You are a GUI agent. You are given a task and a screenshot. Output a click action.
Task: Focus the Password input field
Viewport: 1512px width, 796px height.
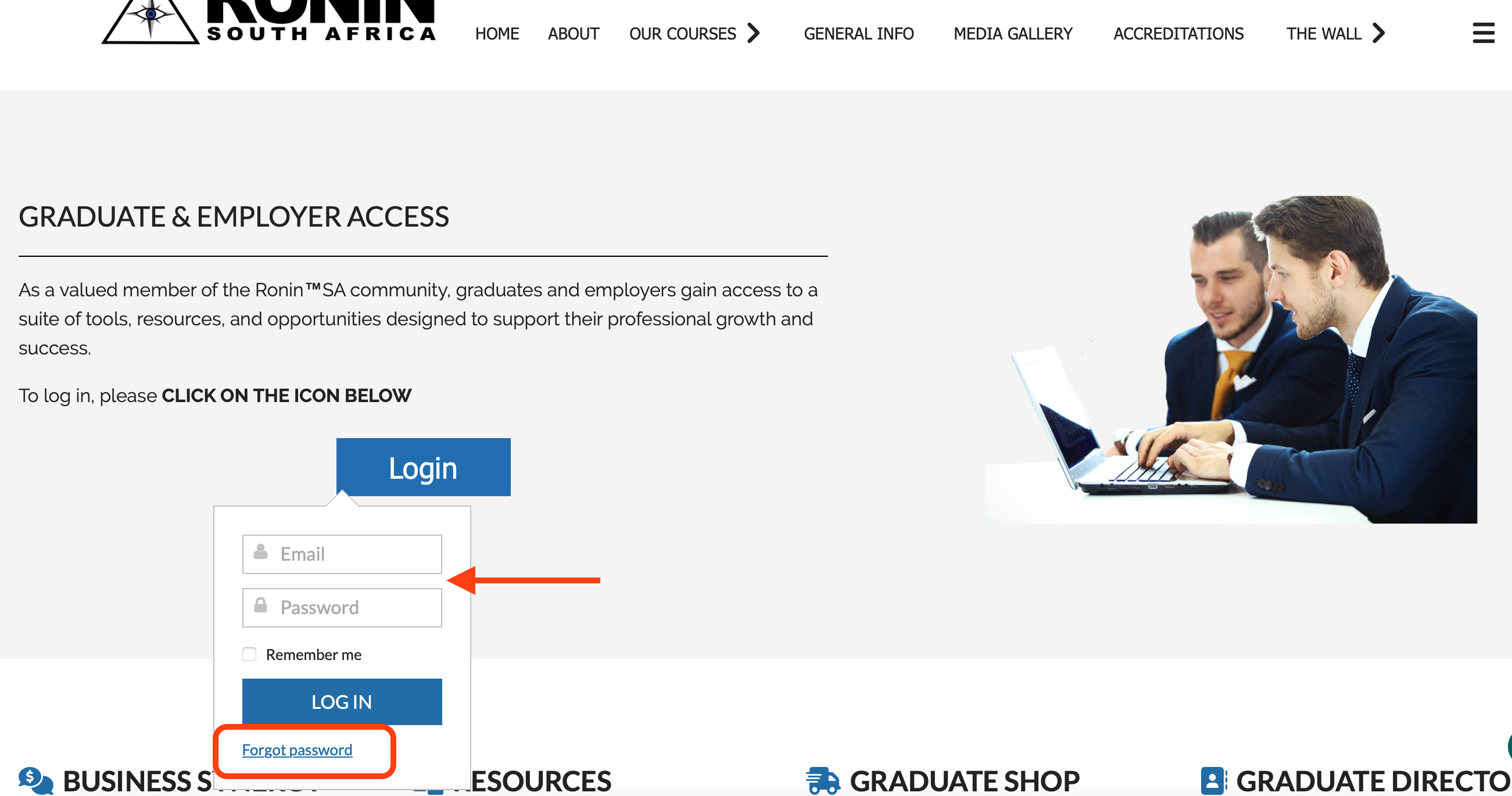(x=342, y=607)
